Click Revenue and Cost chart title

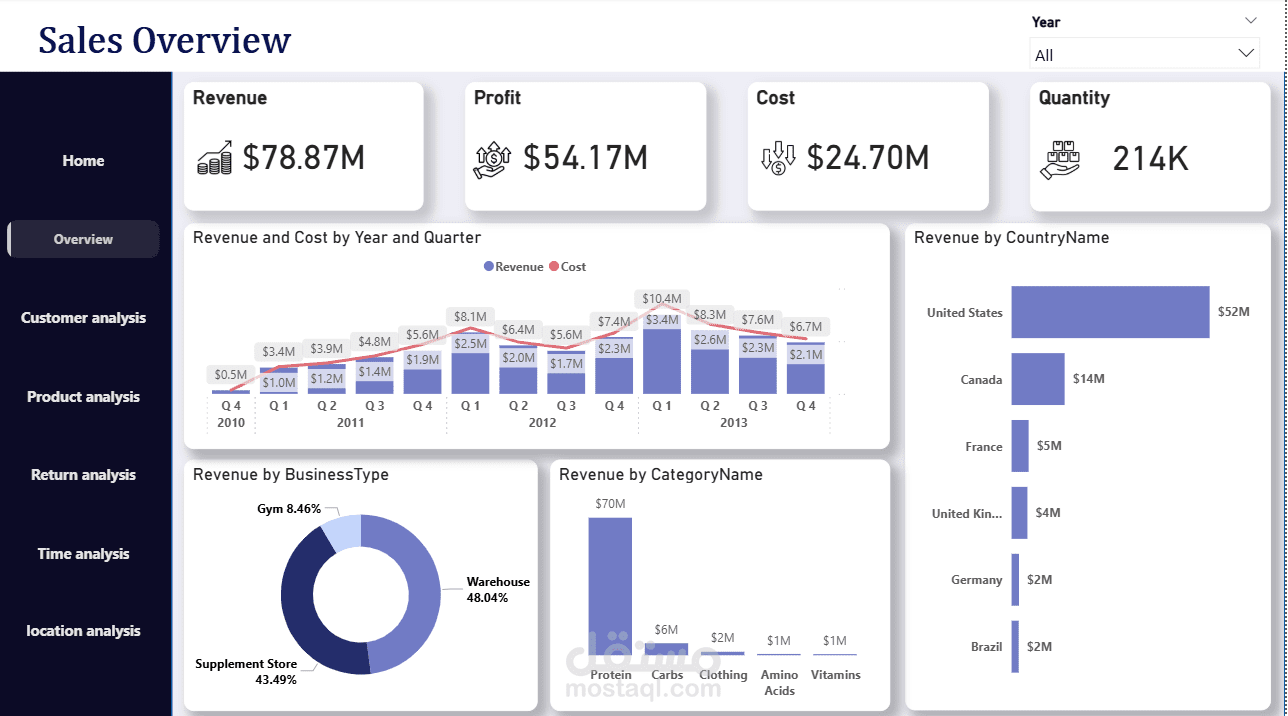pyautogui.click(x=337, y=238)
